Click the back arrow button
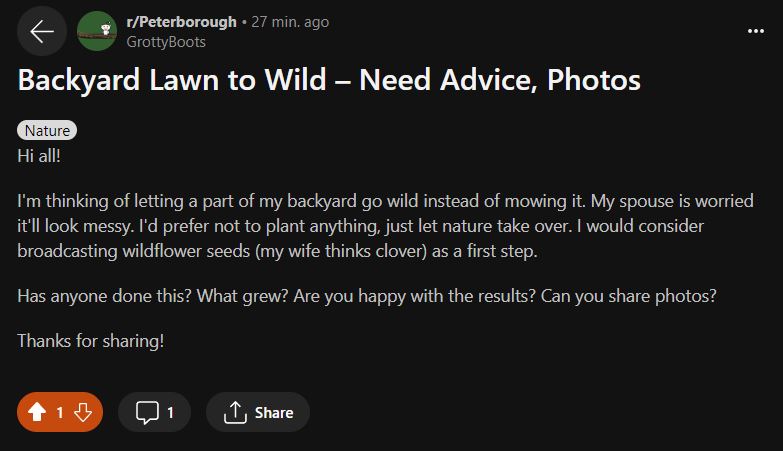This screenshot has height=451, width=783. point(42,32)
